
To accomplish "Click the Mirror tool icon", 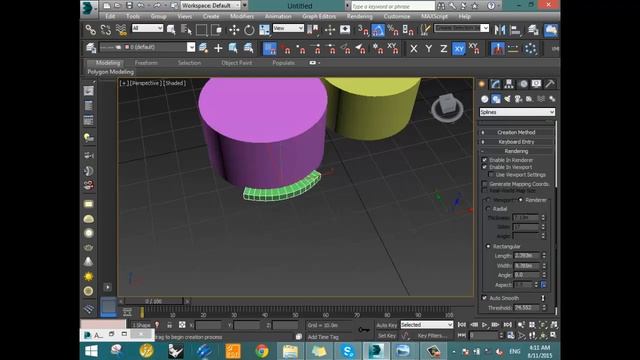I will (x=500, y=29).
